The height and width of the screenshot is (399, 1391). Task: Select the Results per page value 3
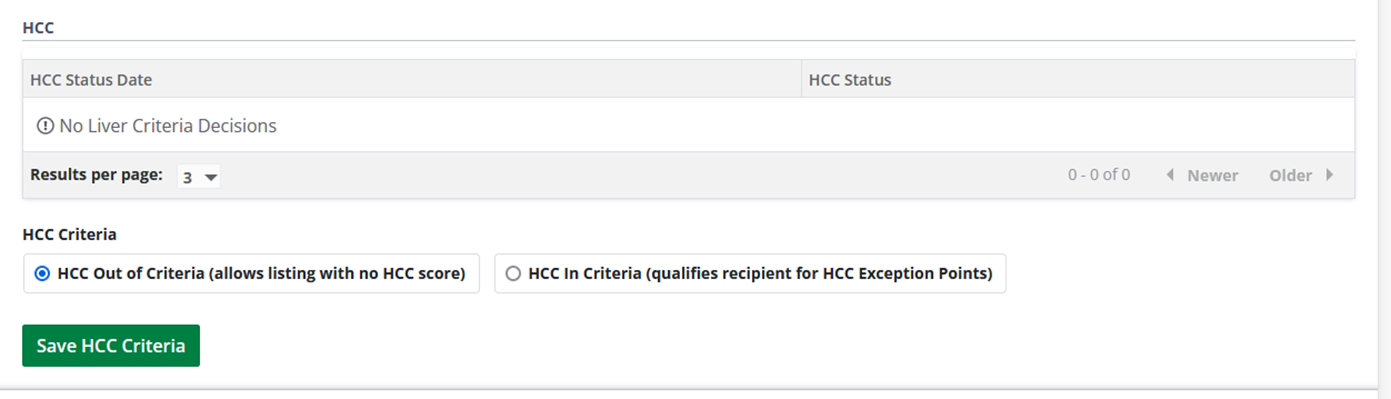point(187,177)
